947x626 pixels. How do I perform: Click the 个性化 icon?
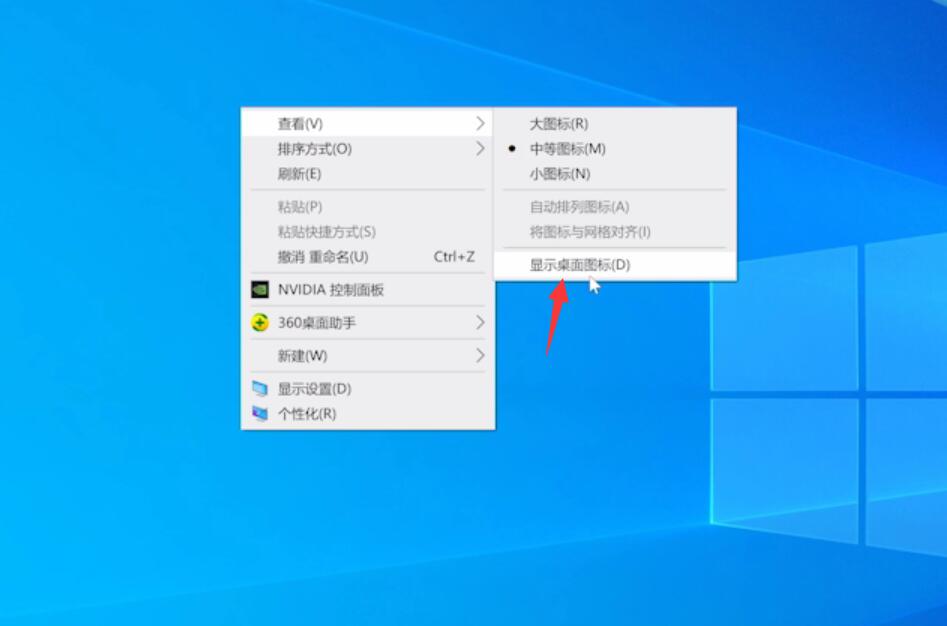point(260,414)
